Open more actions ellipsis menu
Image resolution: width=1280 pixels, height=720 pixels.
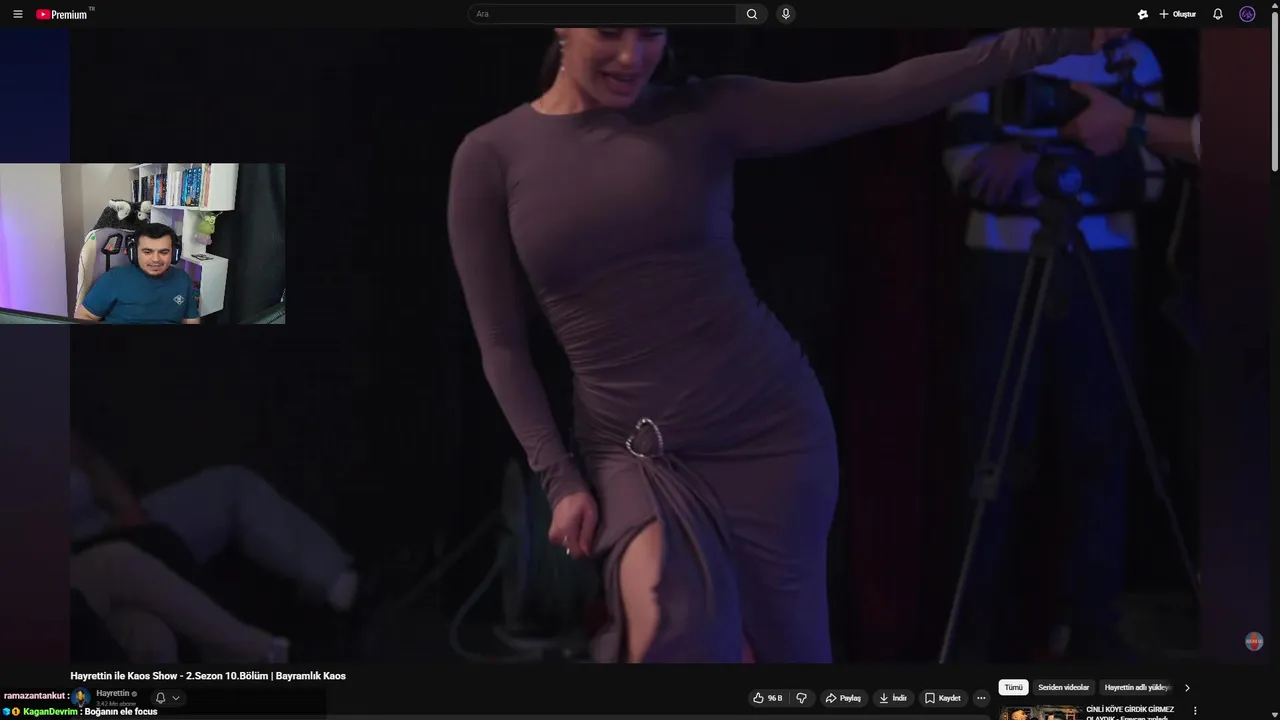point(981,698)
